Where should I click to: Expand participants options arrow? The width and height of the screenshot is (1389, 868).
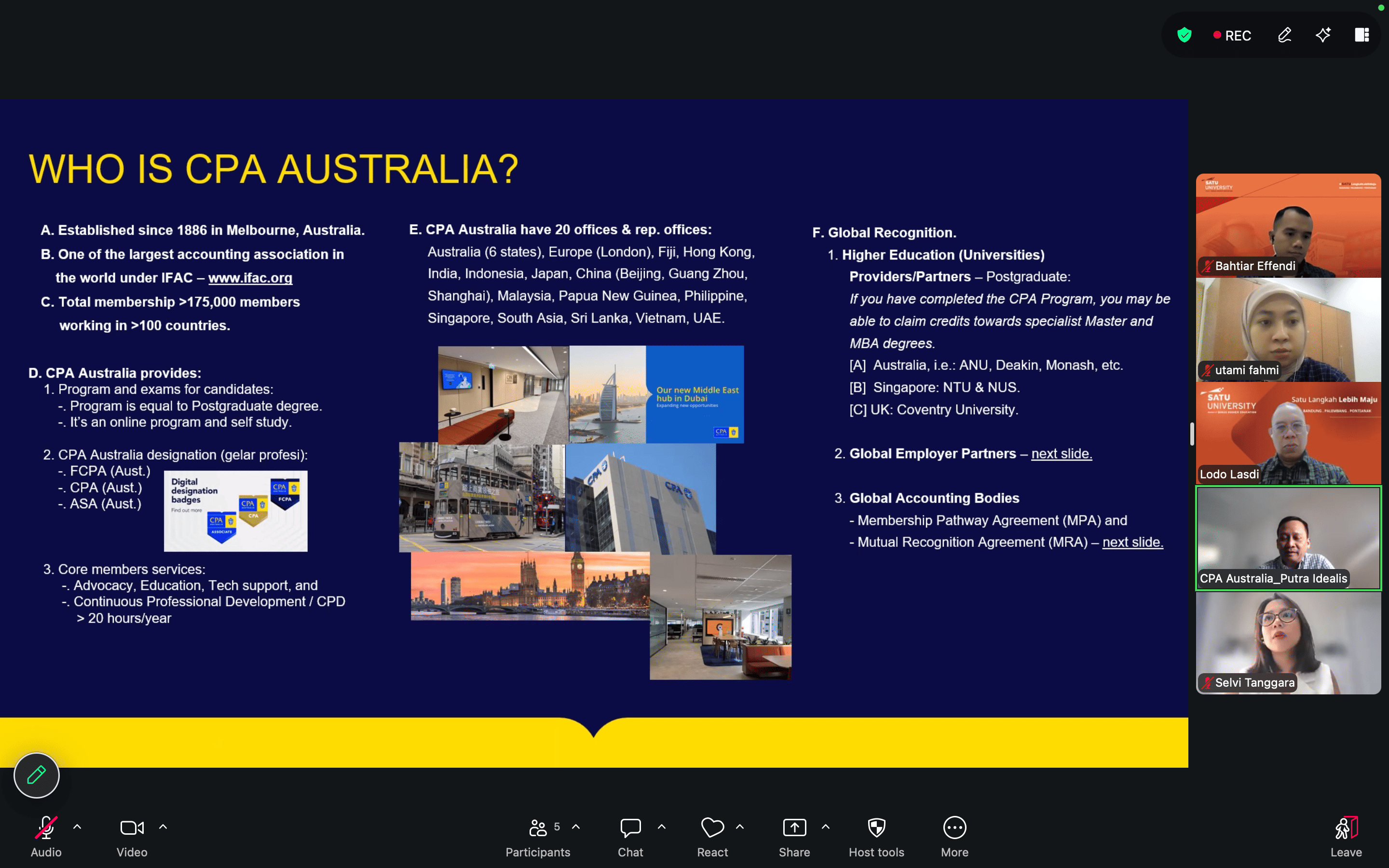click(576, 827)
